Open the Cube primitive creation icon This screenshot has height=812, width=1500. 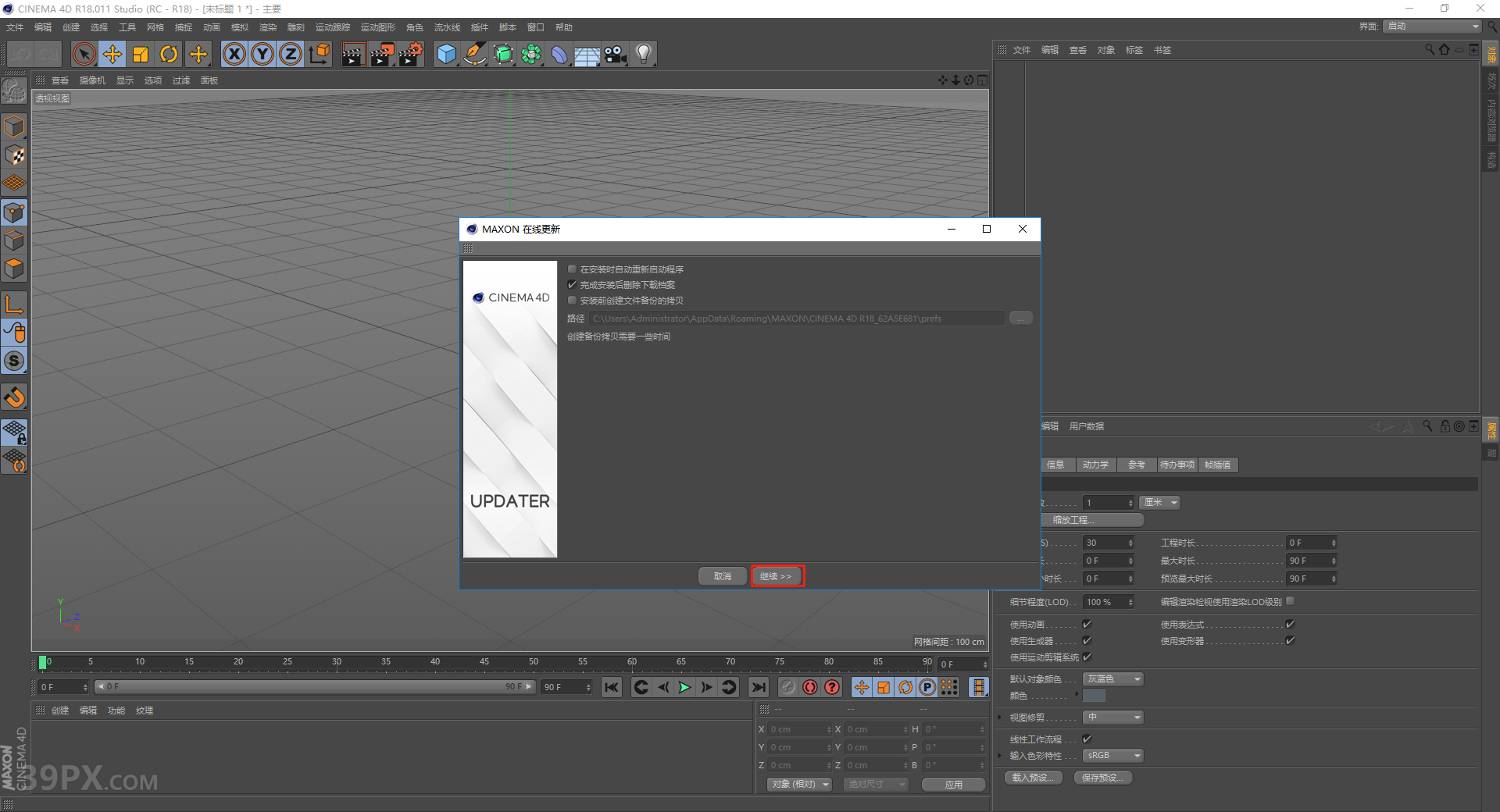coord(446,53)
